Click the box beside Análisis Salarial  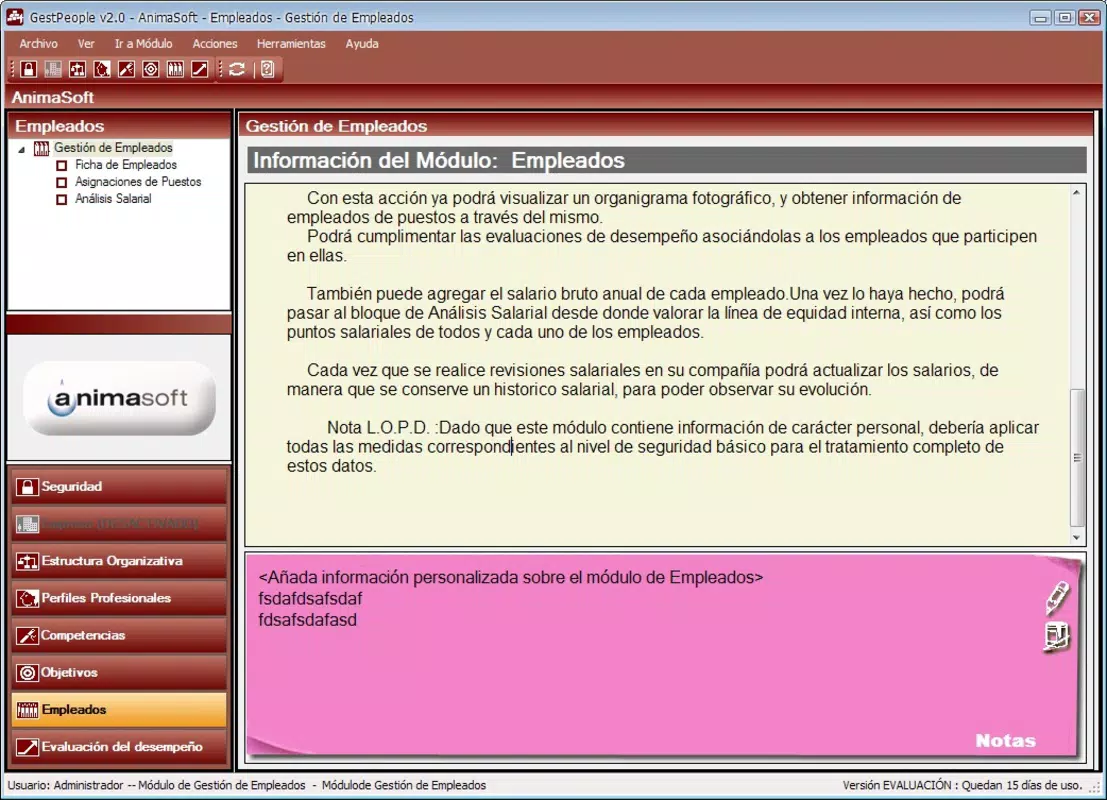61,199
